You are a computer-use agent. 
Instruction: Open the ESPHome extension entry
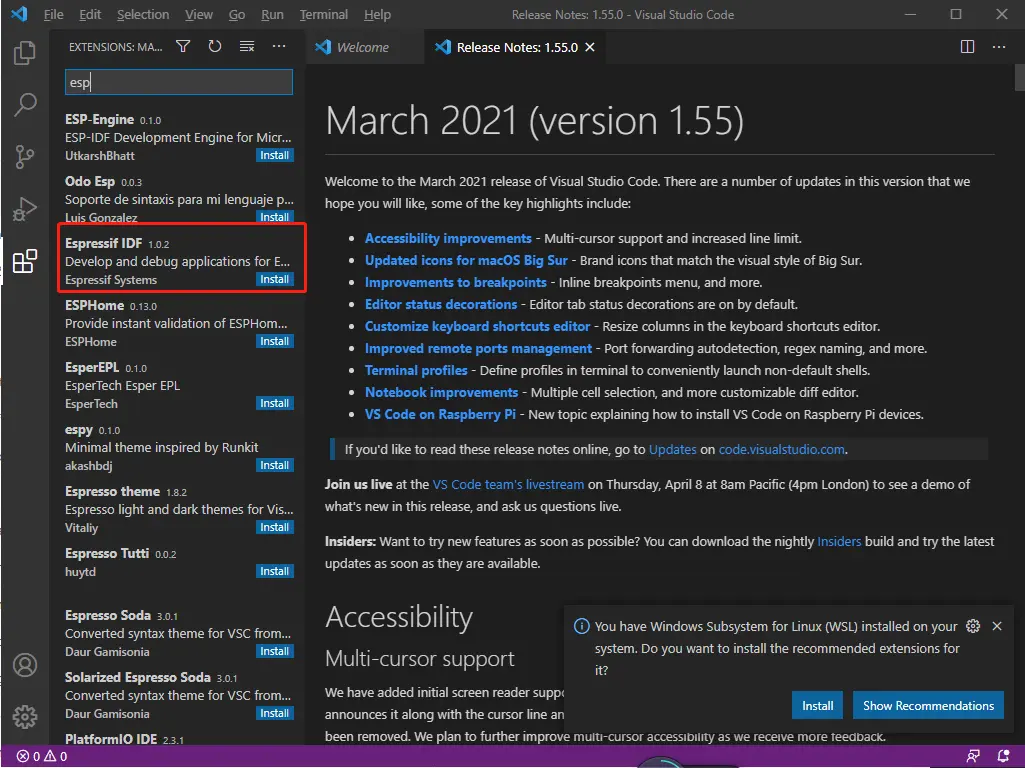pos(178,323)
